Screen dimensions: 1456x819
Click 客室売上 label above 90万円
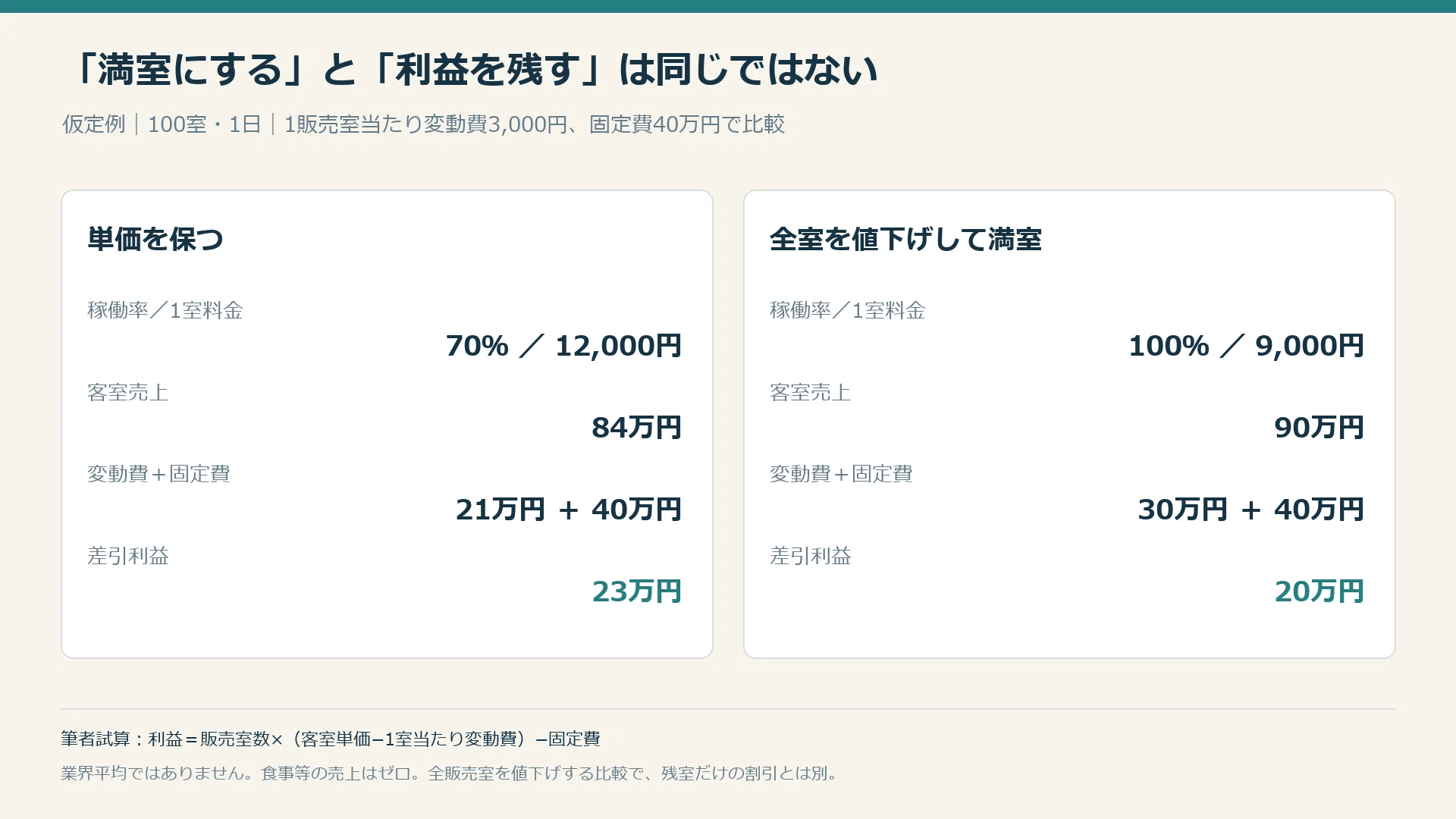(x=810, y=392)
